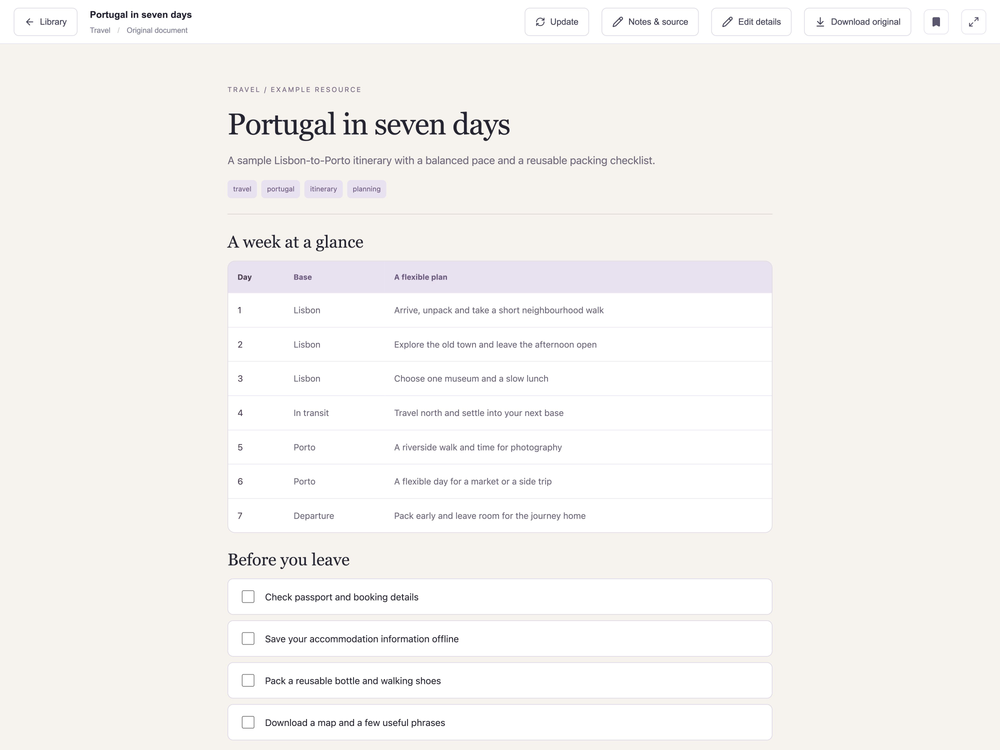The height and width of the screenshot is (750, 1000).
Task: Check 'Check passport and booking details'
Action: click(248, 597)
